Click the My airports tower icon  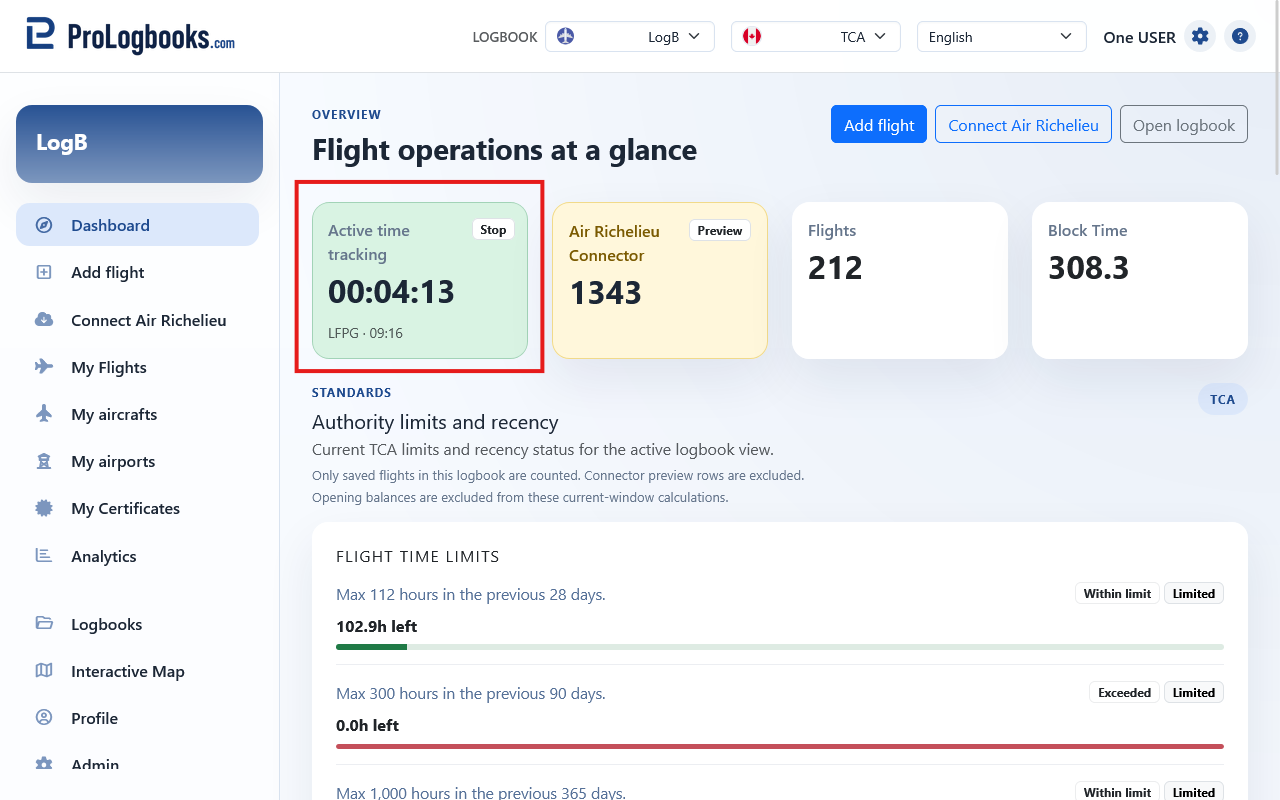click(x=44, y=461)
